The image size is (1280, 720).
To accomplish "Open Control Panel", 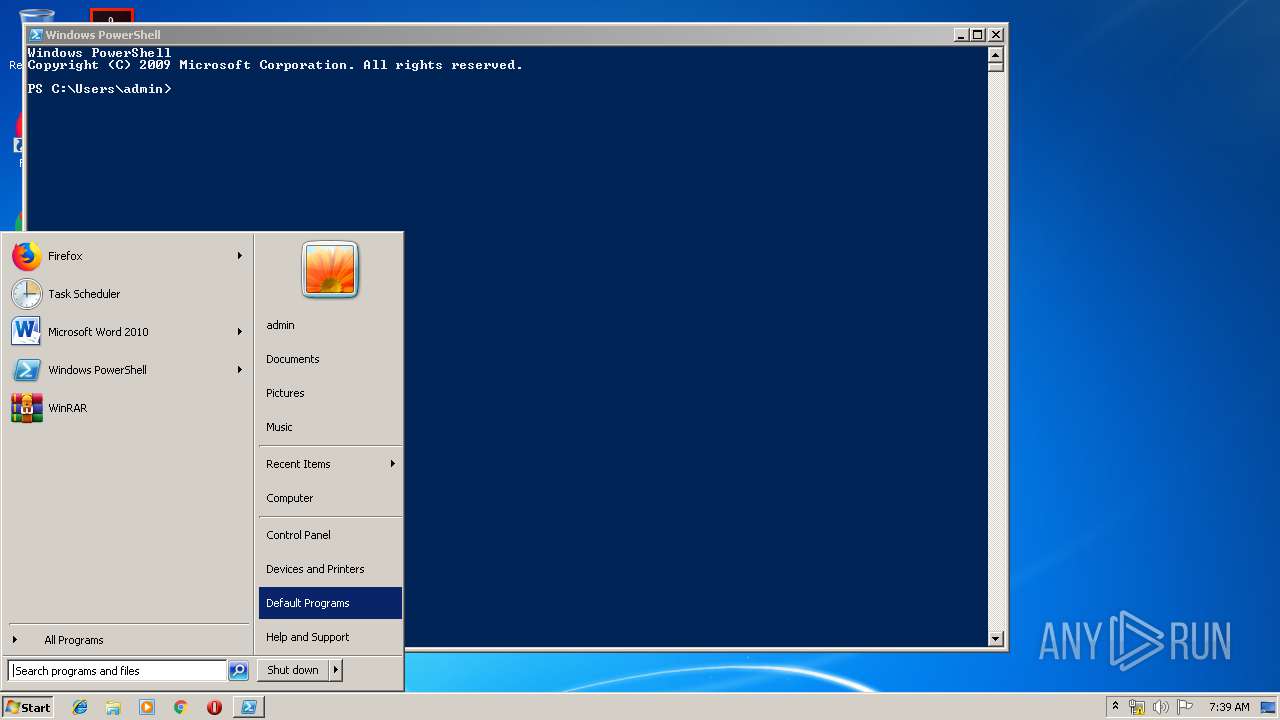I will click(330, 535).
